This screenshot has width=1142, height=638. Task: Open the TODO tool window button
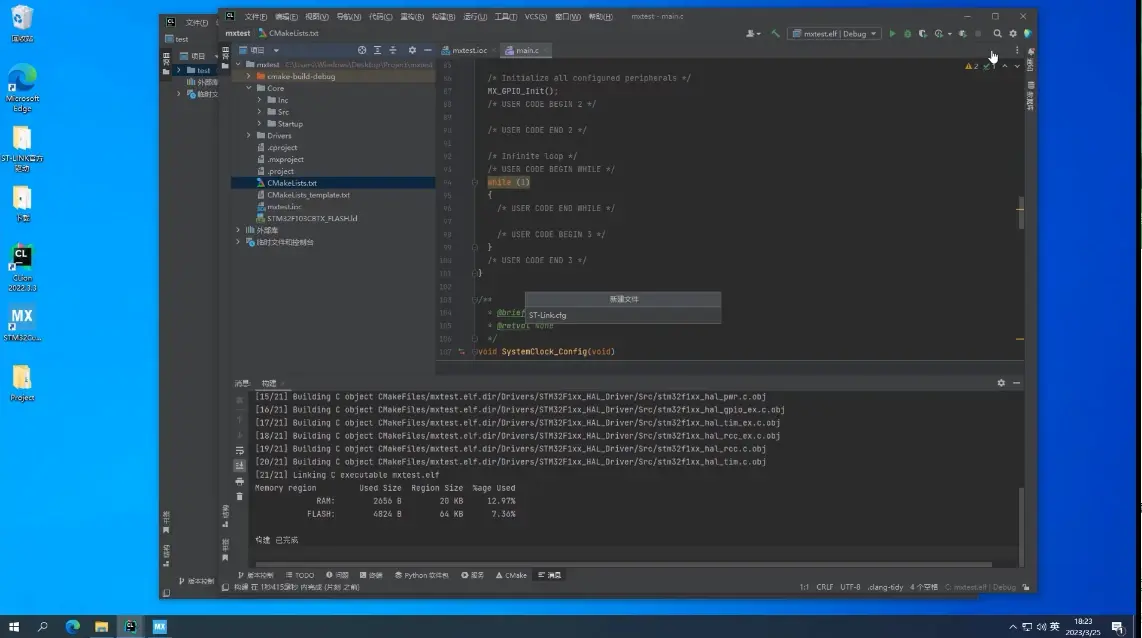click(300, 575)
